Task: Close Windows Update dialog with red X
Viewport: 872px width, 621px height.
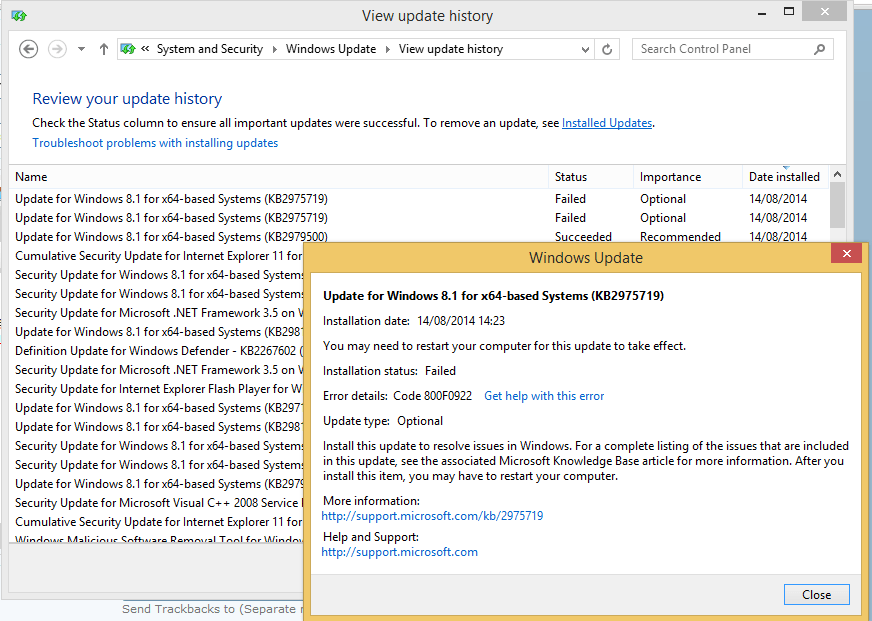Action: 846,254
